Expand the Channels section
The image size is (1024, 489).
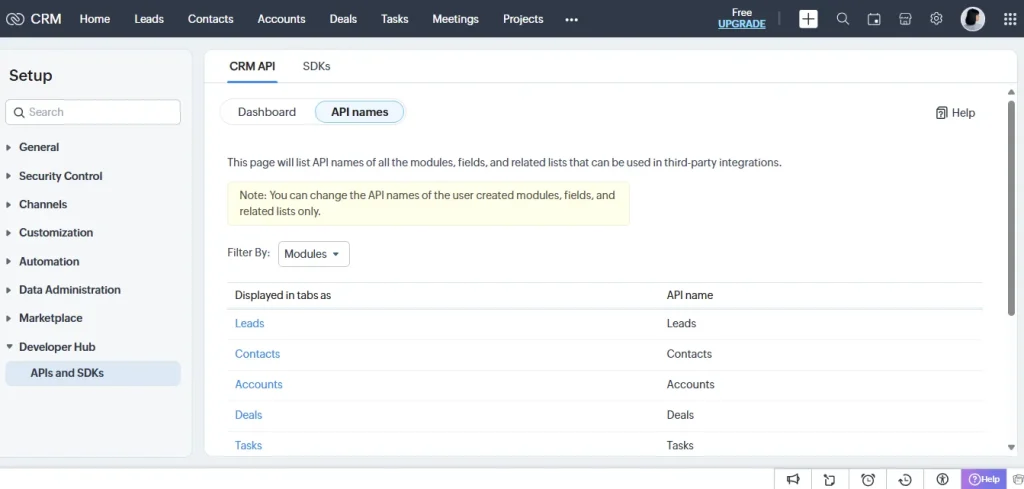point(9,204)
